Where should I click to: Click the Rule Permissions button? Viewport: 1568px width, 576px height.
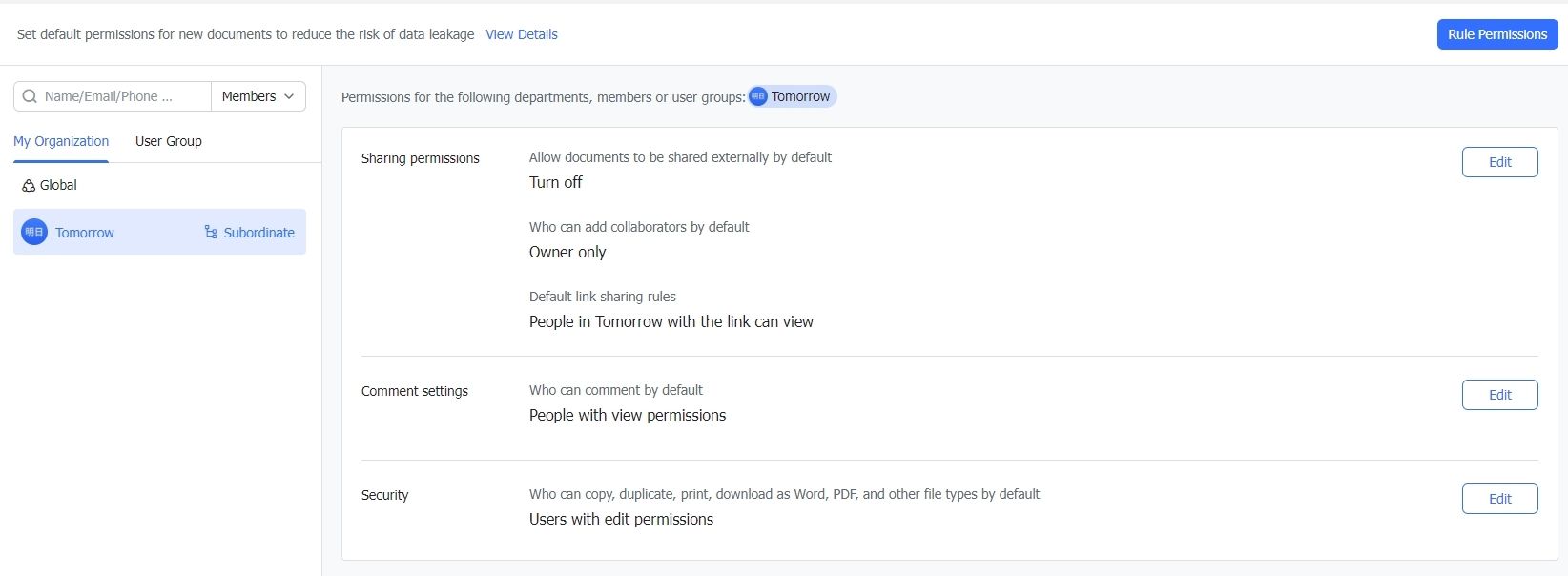click(1496, 33)
